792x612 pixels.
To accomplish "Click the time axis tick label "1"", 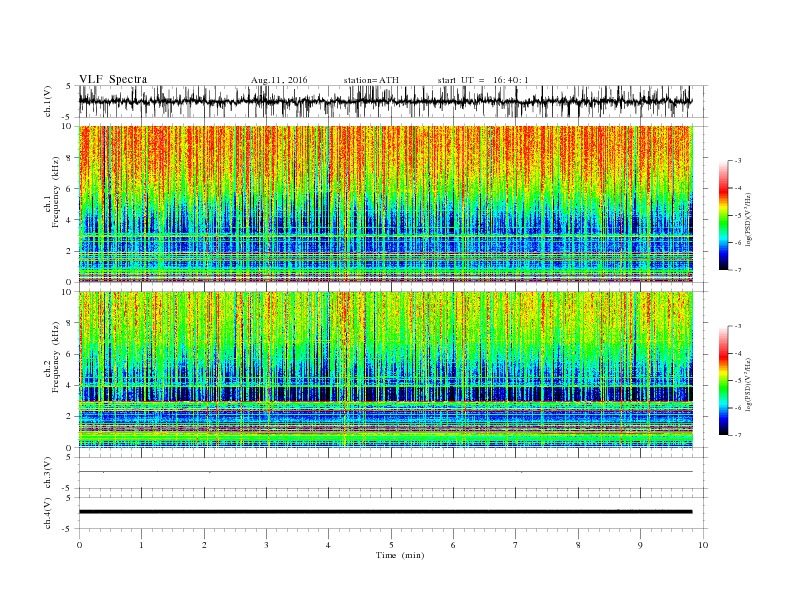I will (x=141, y=545).
